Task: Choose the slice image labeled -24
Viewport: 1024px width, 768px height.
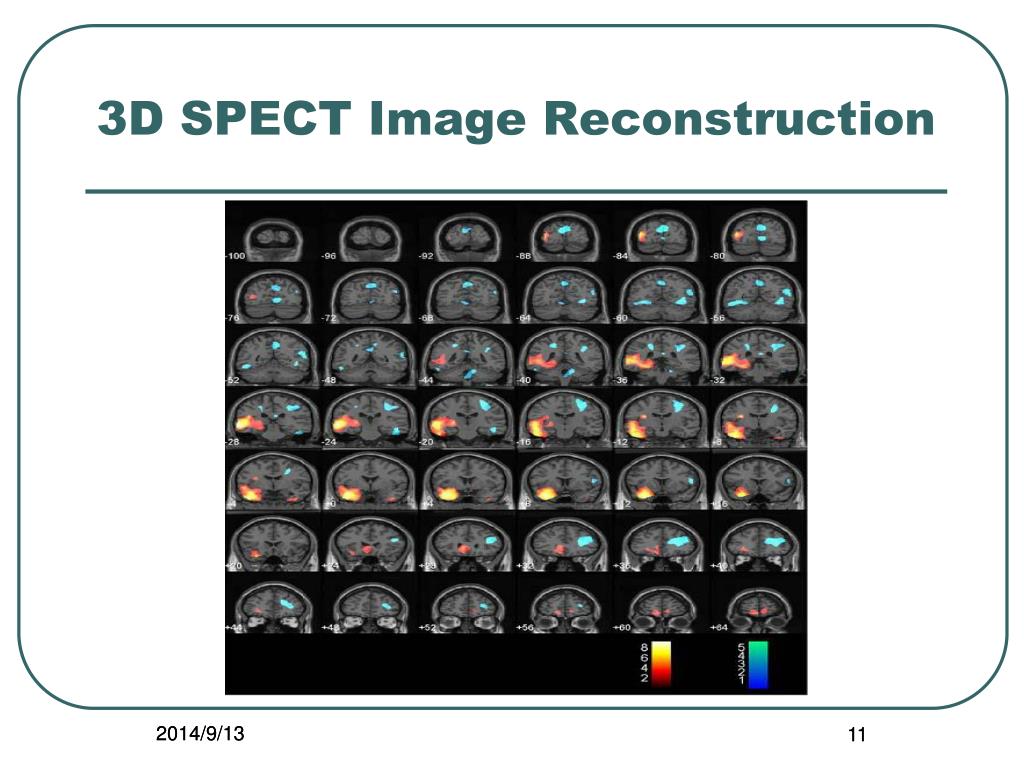Action: tap(370, 419)
